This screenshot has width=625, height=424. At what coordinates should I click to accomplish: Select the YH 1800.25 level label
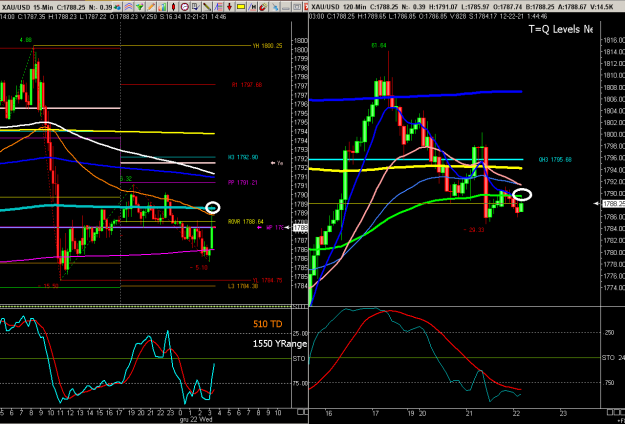[x=267, y=46]
